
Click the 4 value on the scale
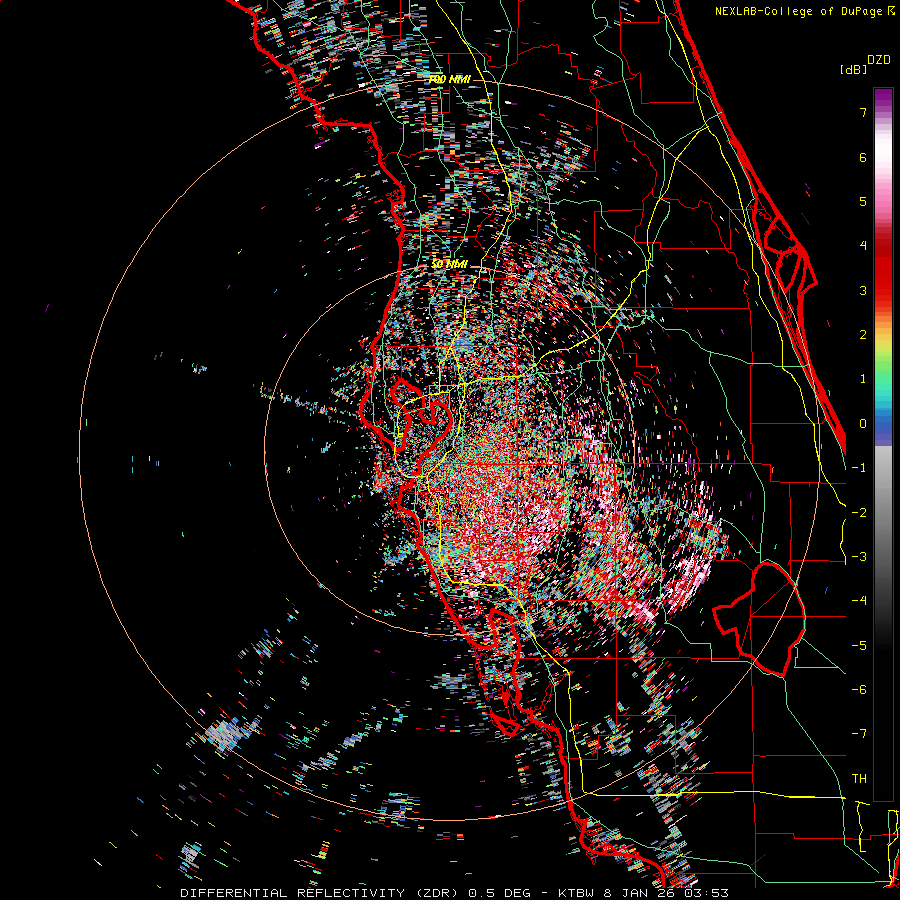[862, 246]
